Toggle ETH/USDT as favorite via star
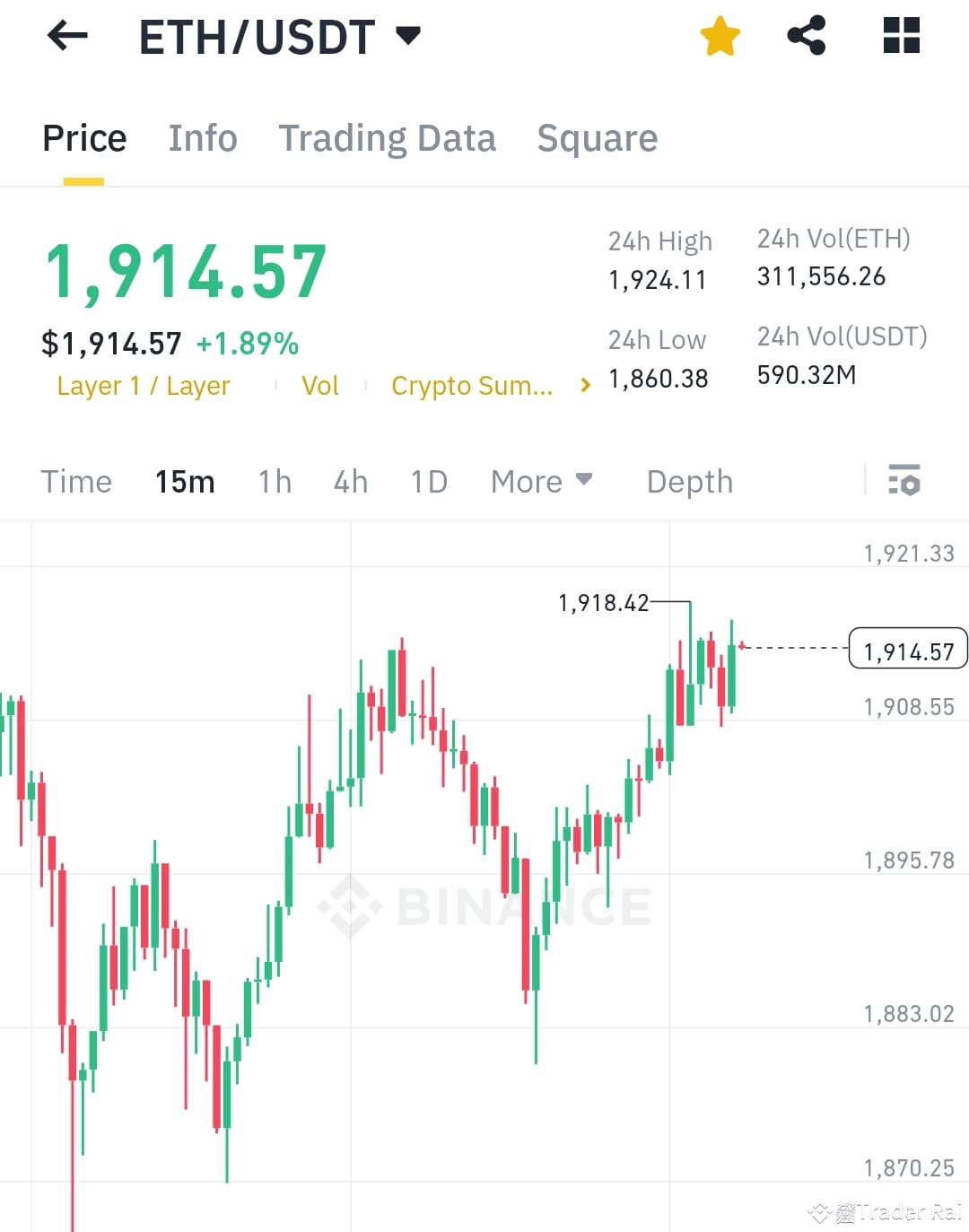Screen dimensions: 969x1232 720,34
